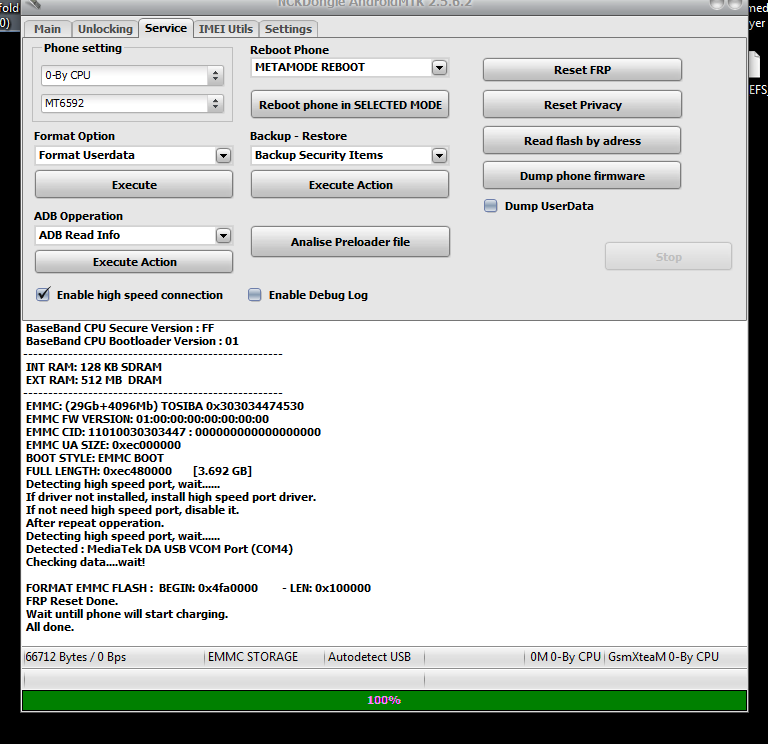The image size is (768, 744).
Task: Click the green 100% progress bar
Action: [384, 700]
